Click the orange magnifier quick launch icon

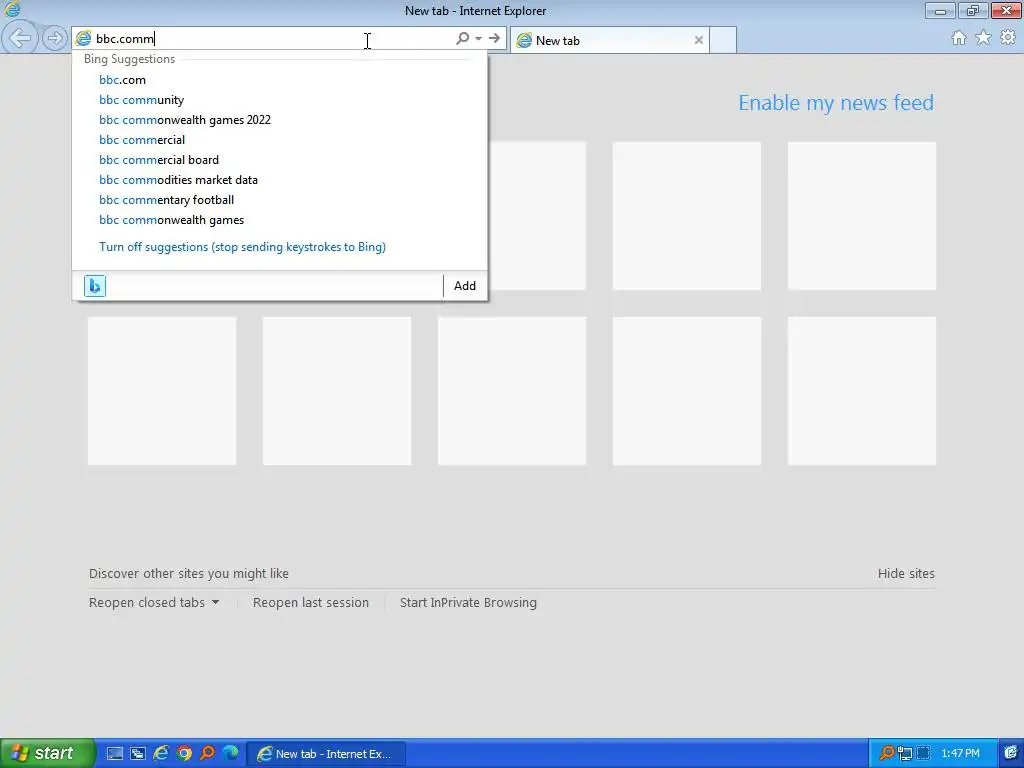[x=207, y=754]
